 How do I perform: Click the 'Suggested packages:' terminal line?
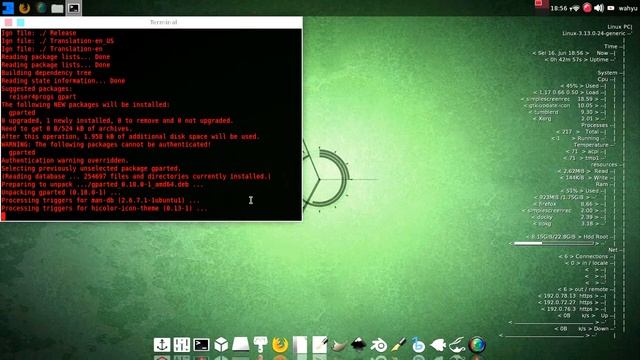(37, 89)
